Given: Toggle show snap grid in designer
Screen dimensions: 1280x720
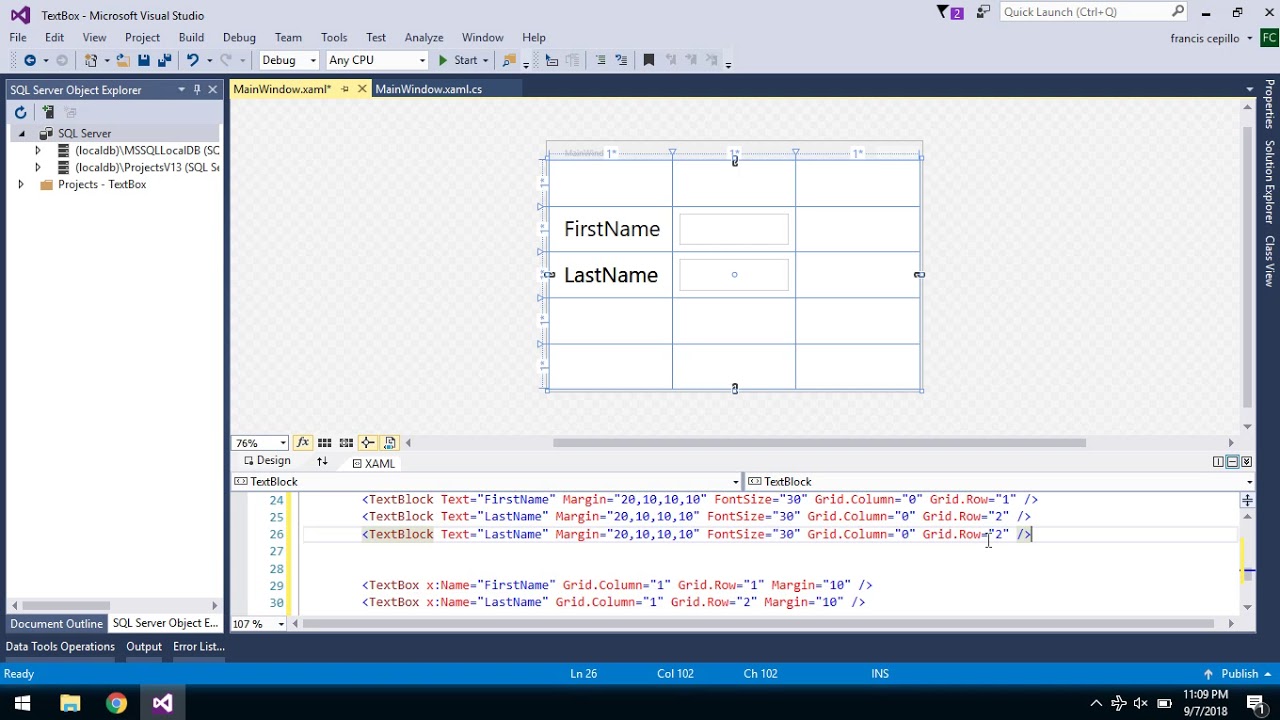Looking at the screenshot, I should click(324, 443).
